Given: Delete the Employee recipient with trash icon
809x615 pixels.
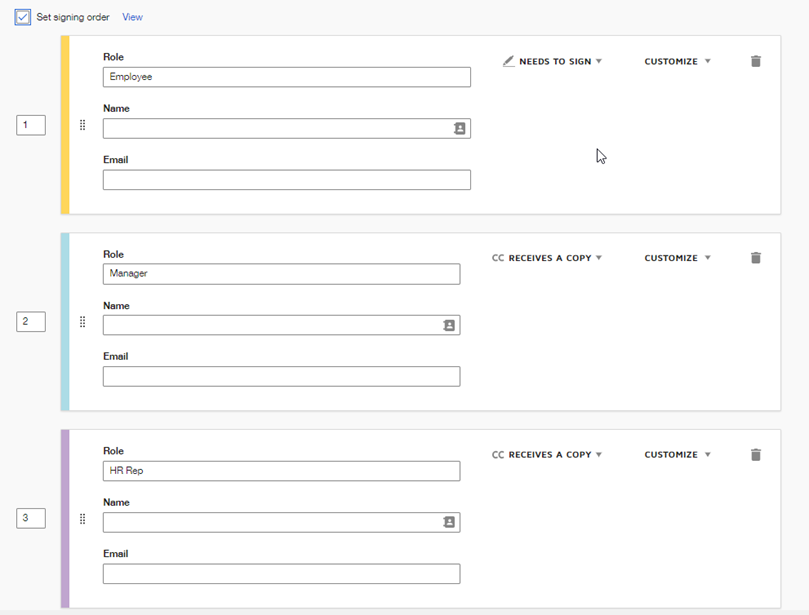Looking at the screenshot, I should [756, 61].
